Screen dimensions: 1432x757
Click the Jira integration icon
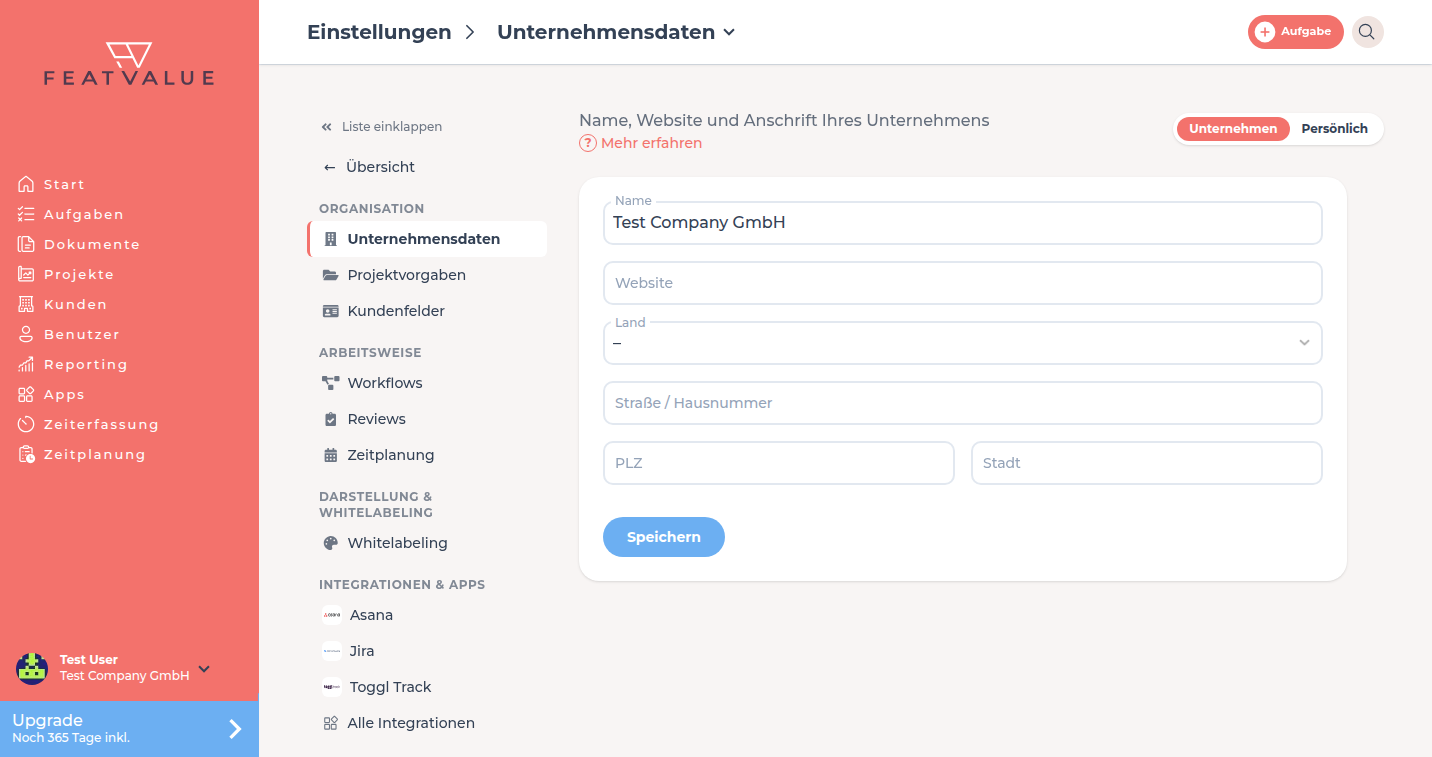point(332,651)
